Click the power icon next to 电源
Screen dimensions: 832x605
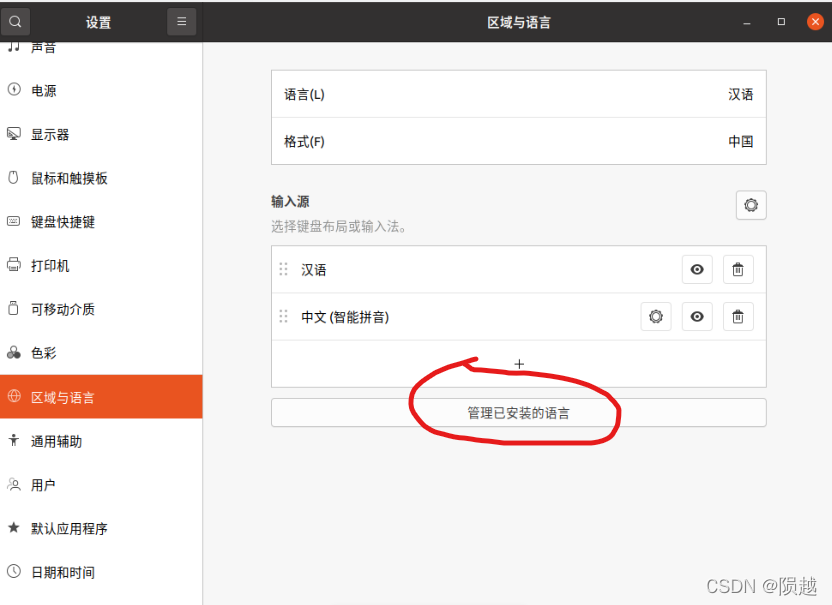(14, 89)
